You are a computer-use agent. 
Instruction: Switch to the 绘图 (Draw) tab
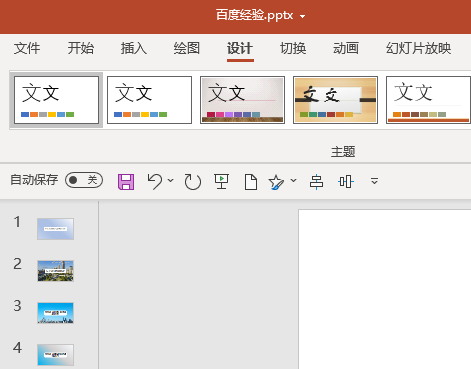click(x=187, y=48)
